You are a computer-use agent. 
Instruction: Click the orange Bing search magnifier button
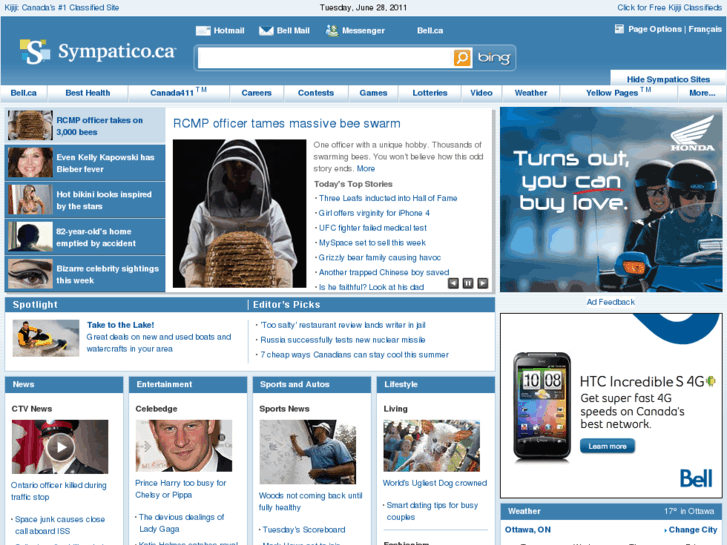tap(462, 58)
